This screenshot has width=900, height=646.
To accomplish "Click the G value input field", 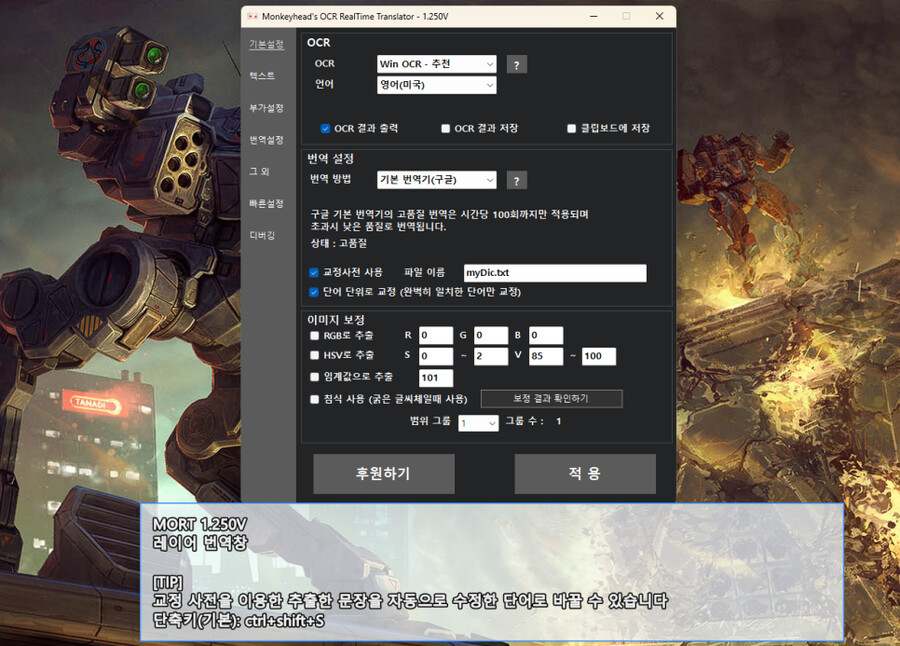I will (x=491, y=335).
